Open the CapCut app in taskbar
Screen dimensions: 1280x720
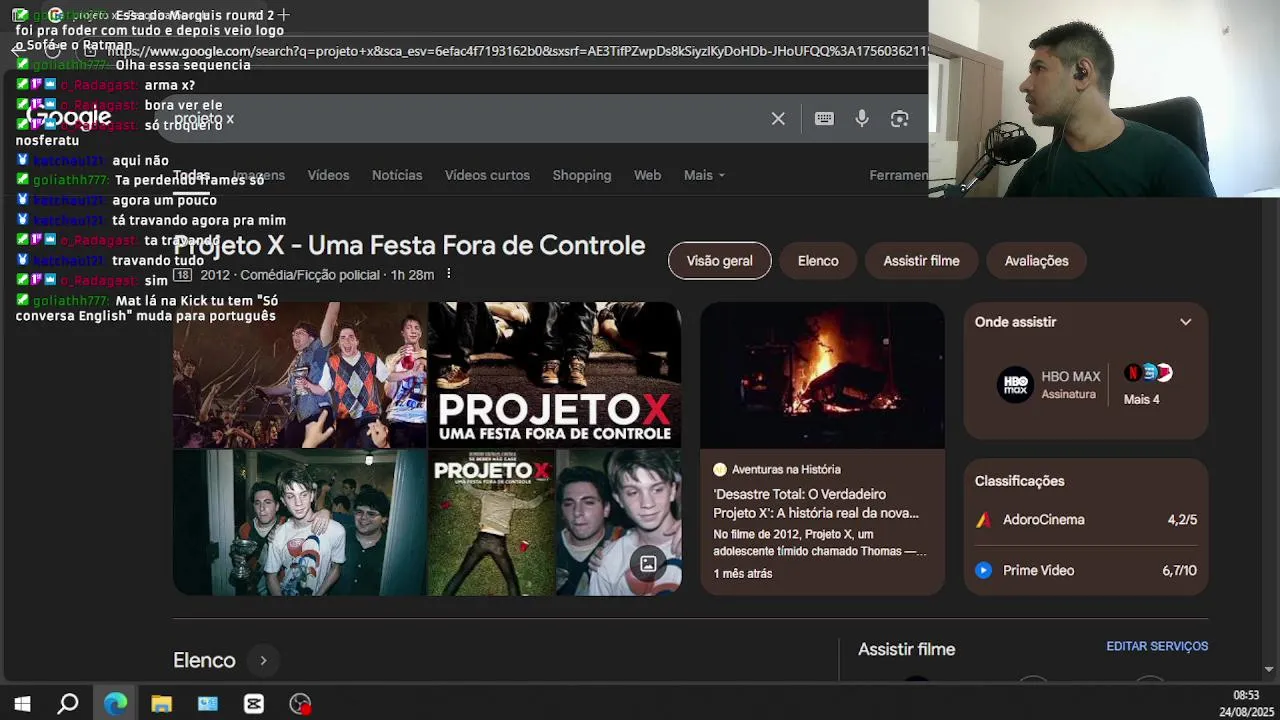point(254,704)
